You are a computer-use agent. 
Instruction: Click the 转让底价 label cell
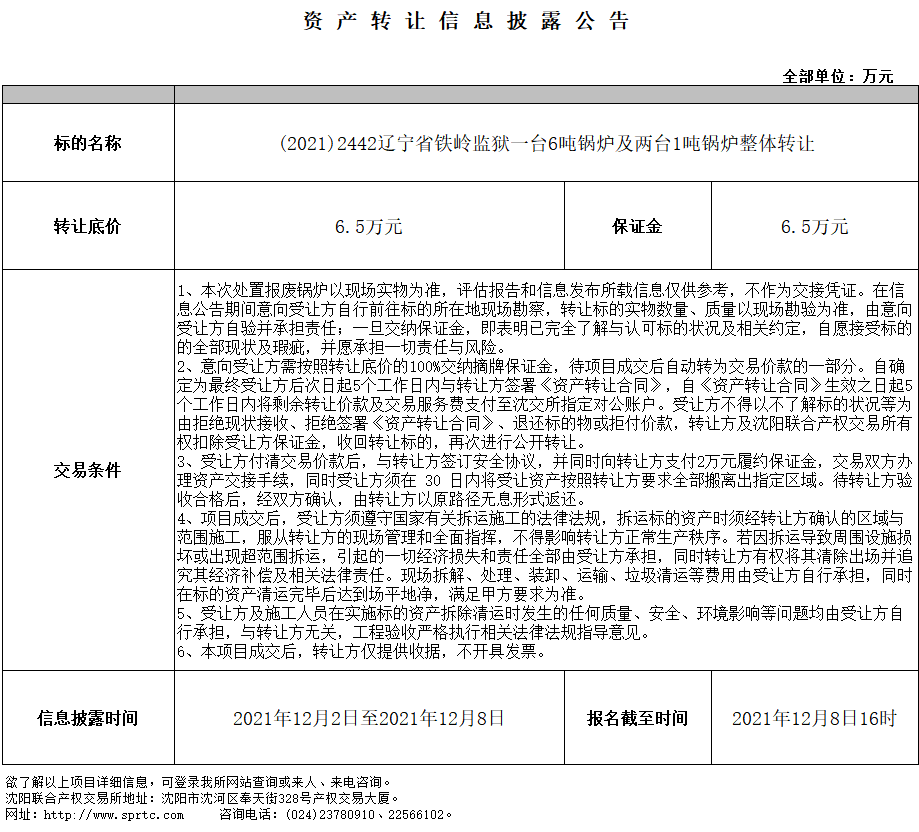click(x=87, y=227)
